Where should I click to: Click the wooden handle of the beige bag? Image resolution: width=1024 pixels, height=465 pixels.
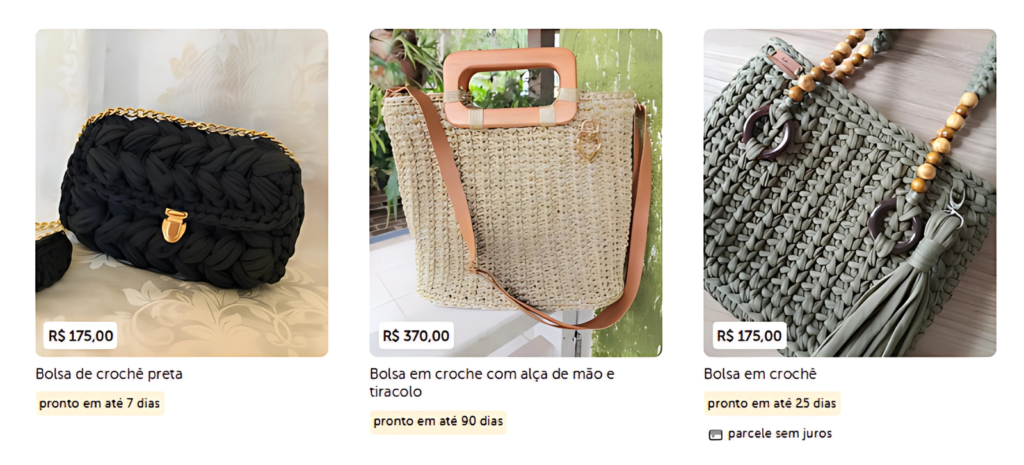[x=509, y=87]
